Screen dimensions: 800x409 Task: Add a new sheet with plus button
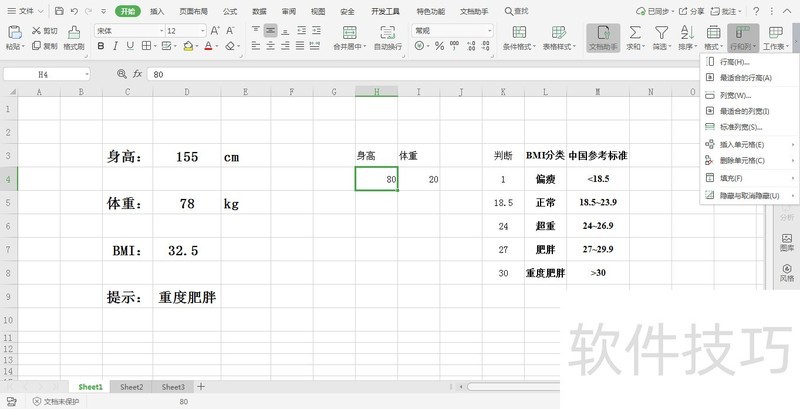(x=201, y=387)
